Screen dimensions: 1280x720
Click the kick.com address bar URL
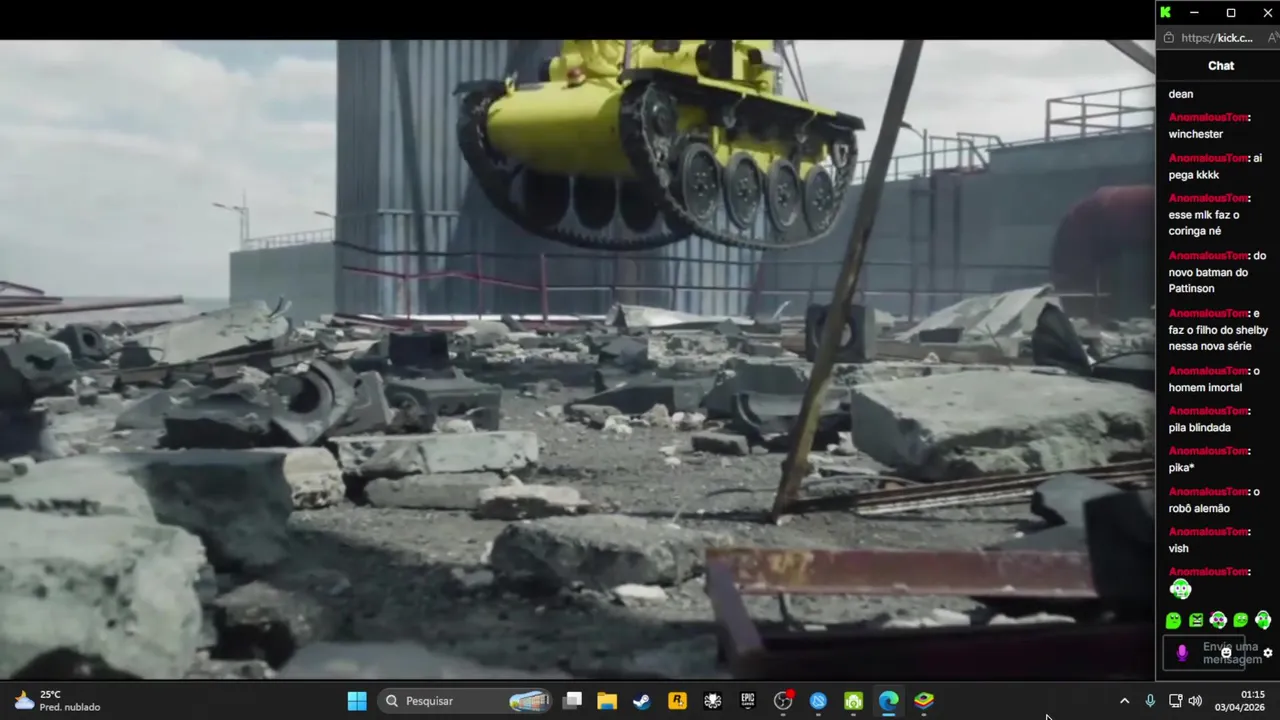pos(1216,38)
